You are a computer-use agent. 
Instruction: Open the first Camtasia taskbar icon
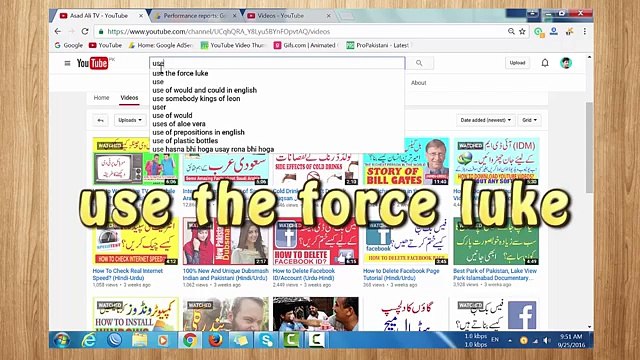click(x=291, y=340)
